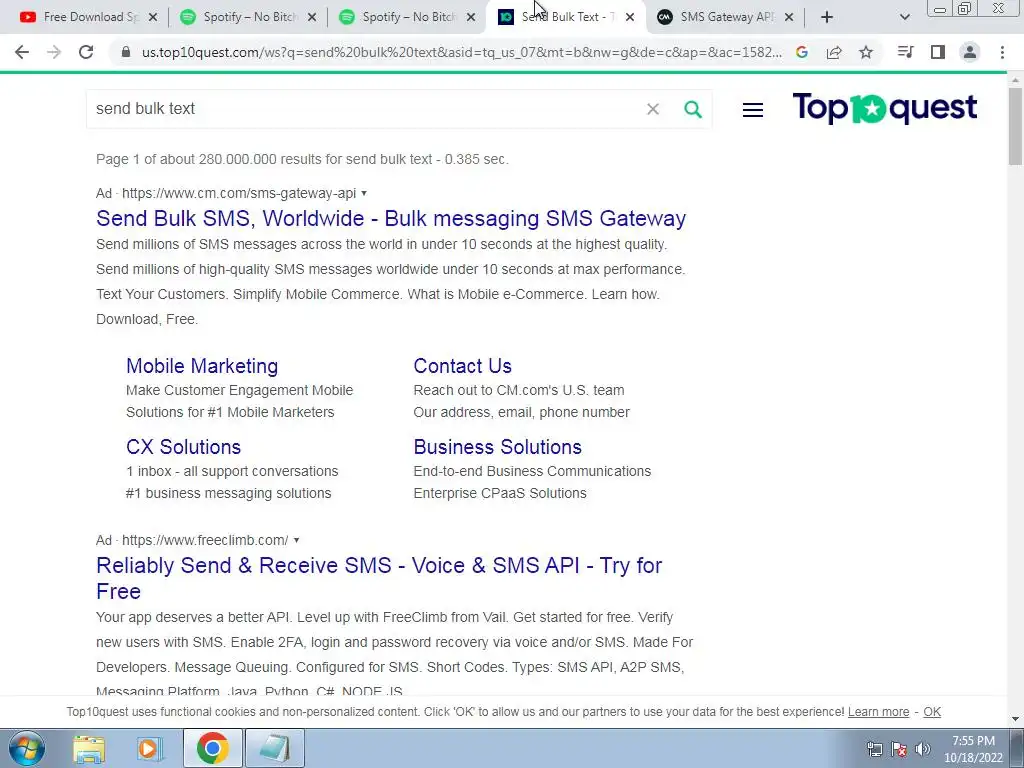Image resolution: width=1024 pixels, height=768 pixels.
Task: Reload the current page
Action: coord(86,52)
